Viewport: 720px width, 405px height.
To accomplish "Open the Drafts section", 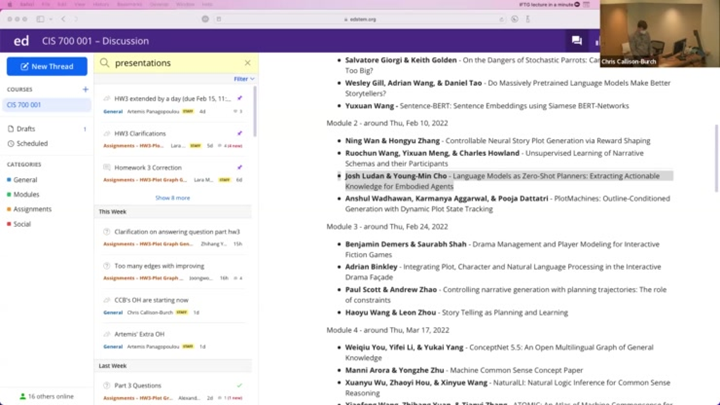I will (26, 129).
